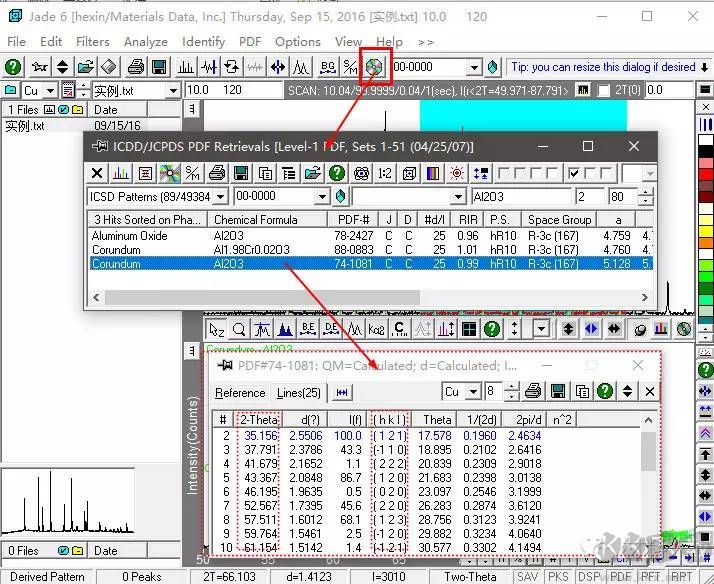This screenshot has height=584, width=714.
Task: Switch to the Reference tab
Action: pyautogui.click(x=240, y=393)
